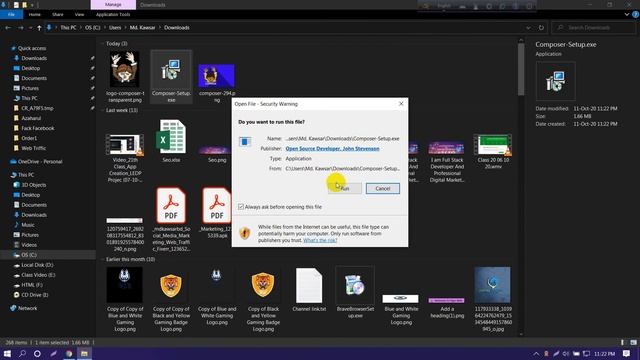Refresh the Downloads folder

pos(541,28)
